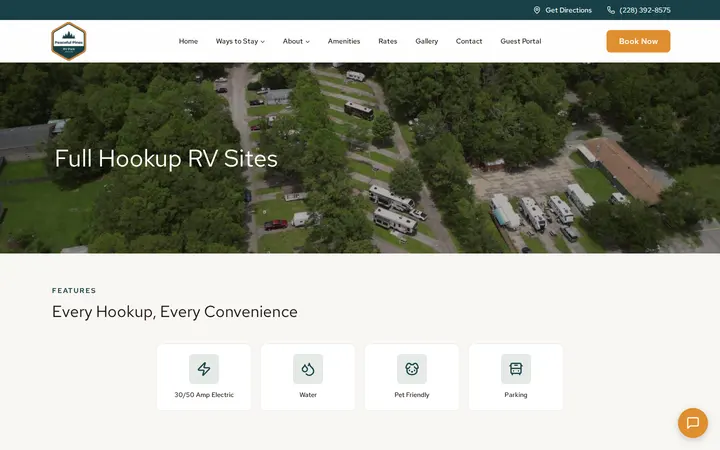Click the Book Now button
This screenshot has height=450, width=720.
click(x=638, y=41)
